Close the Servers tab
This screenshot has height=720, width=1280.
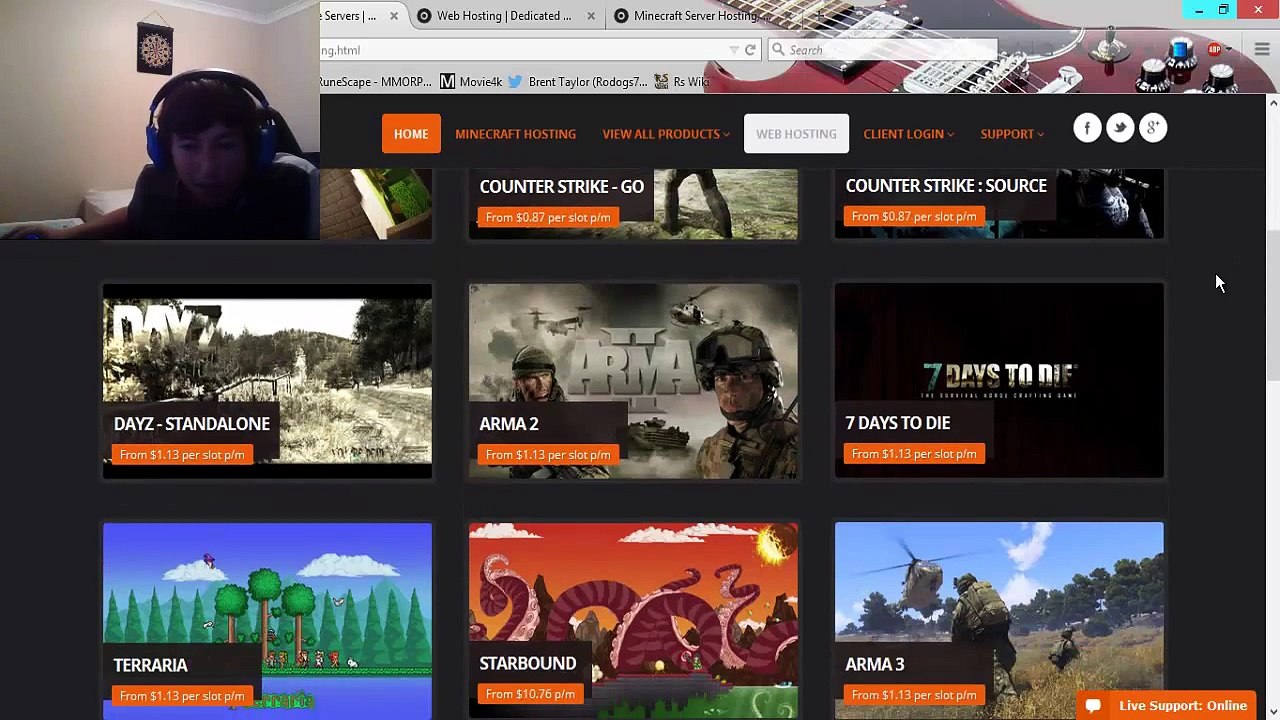point(394,16)
